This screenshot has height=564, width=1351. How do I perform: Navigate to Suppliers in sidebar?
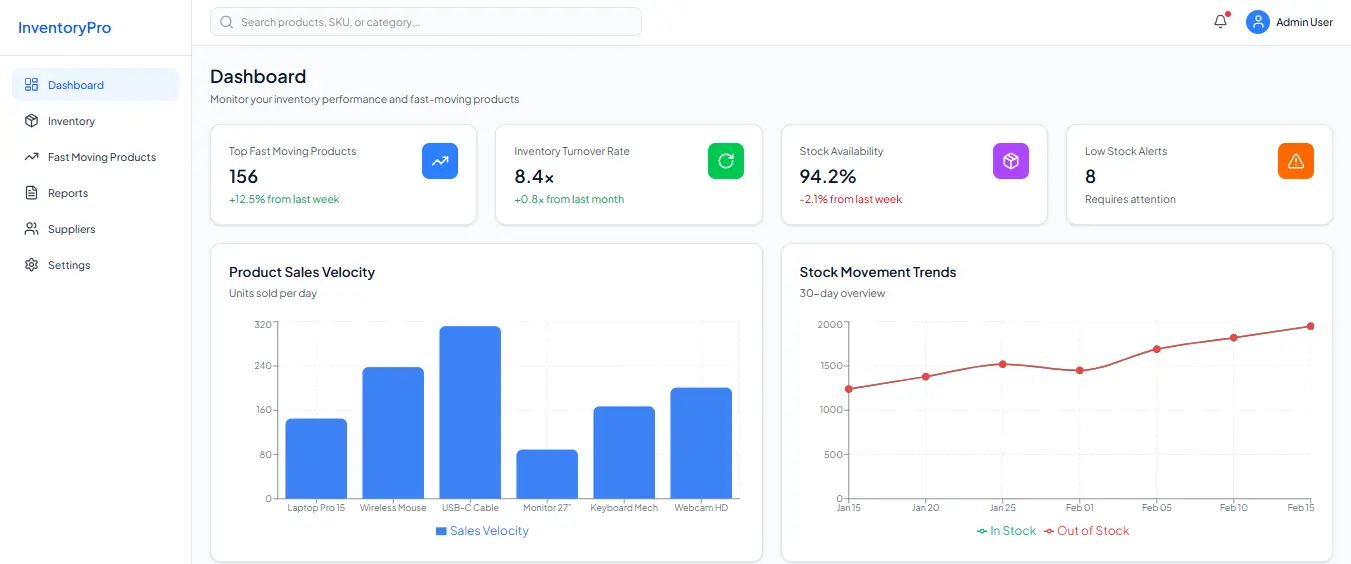[x=71, y=229]
